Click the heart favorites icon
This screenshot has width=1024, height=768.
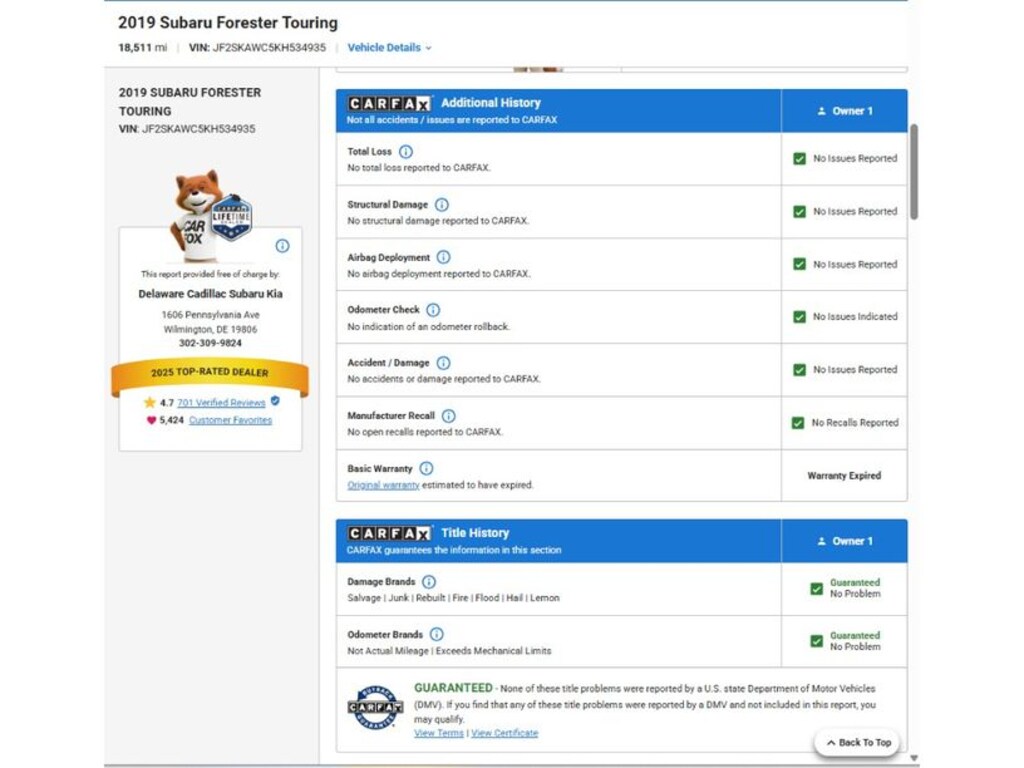point(152,420)
